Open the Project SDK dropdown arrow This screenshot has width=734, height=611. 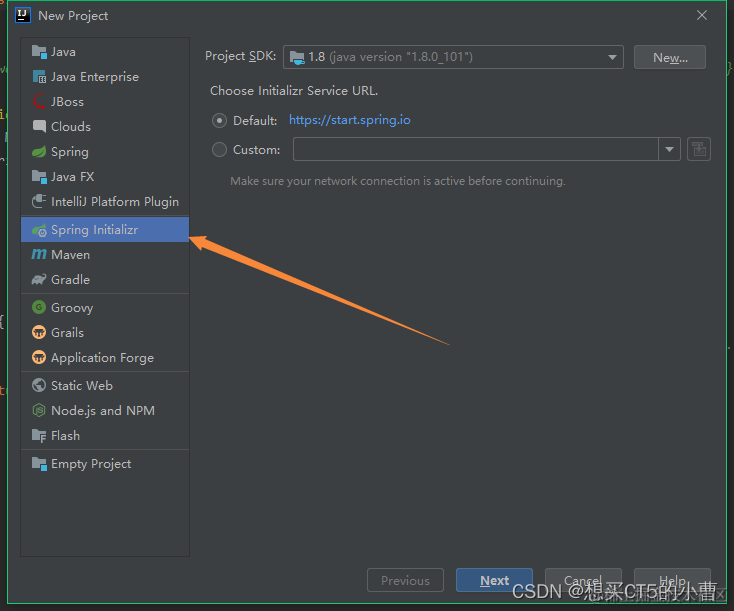(x=612, y=57)
